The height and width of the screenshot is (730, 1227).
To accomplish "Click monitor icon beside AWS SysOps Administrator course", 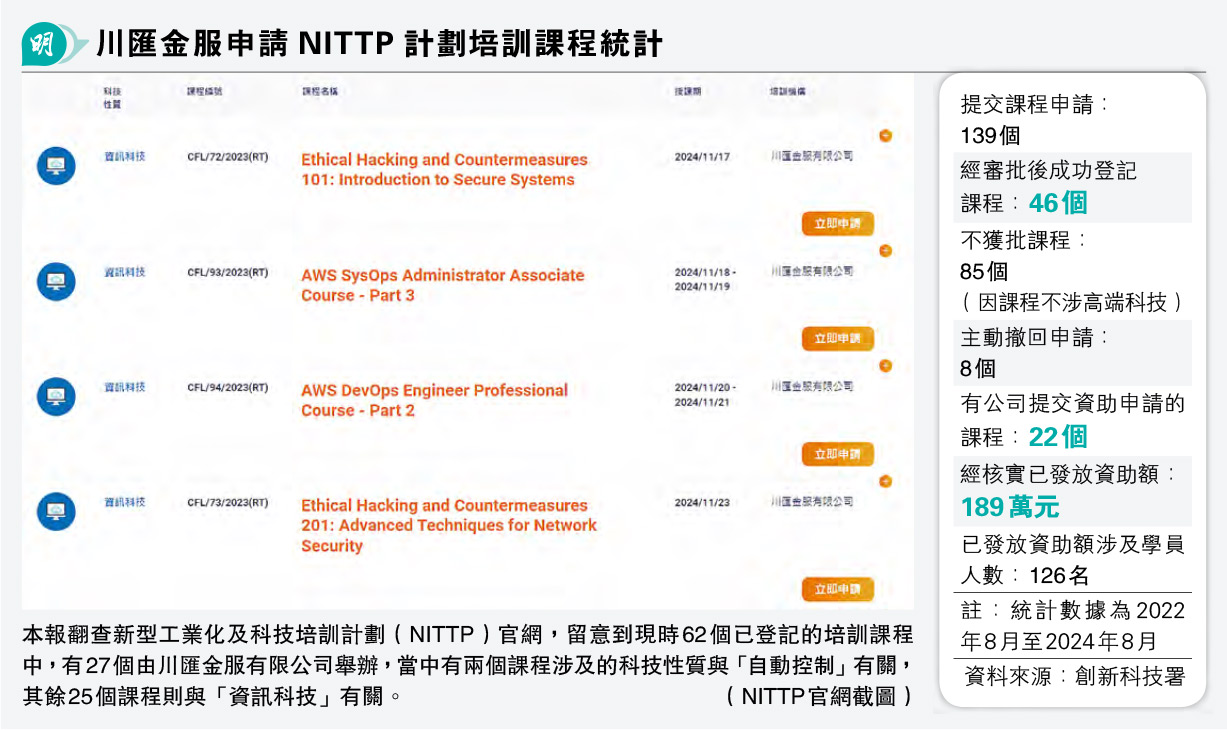I will tap(56, 281).
